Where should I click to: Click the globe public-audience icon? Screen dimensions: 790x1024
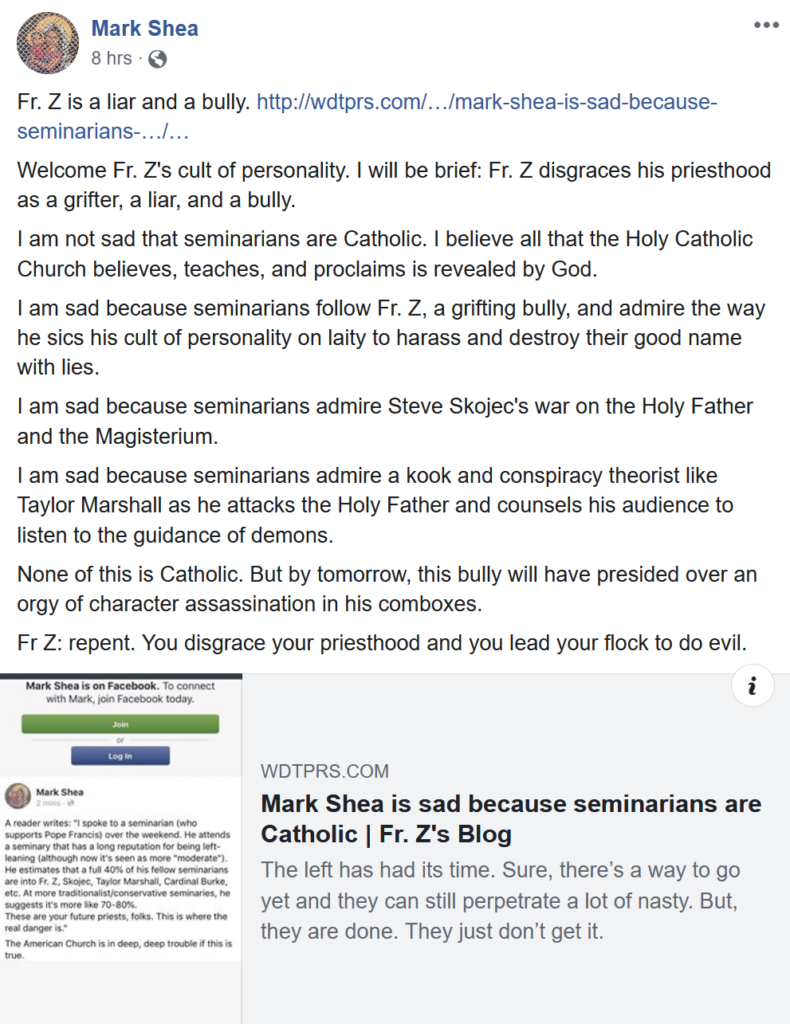[157, 59]
